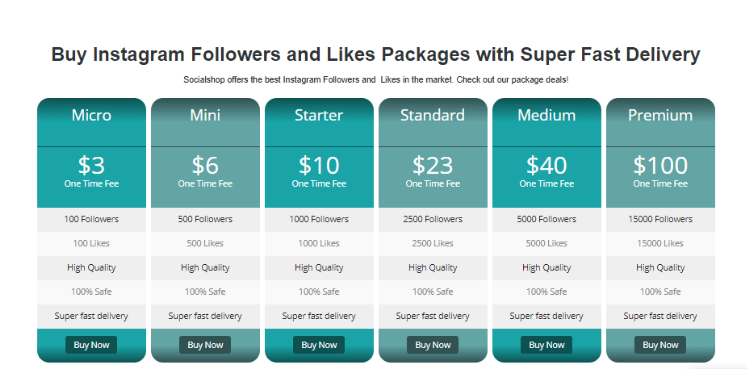The image size is (747, 377).
Task: Click Buy Now under Micro package
Action: click(x=91, y=345)
